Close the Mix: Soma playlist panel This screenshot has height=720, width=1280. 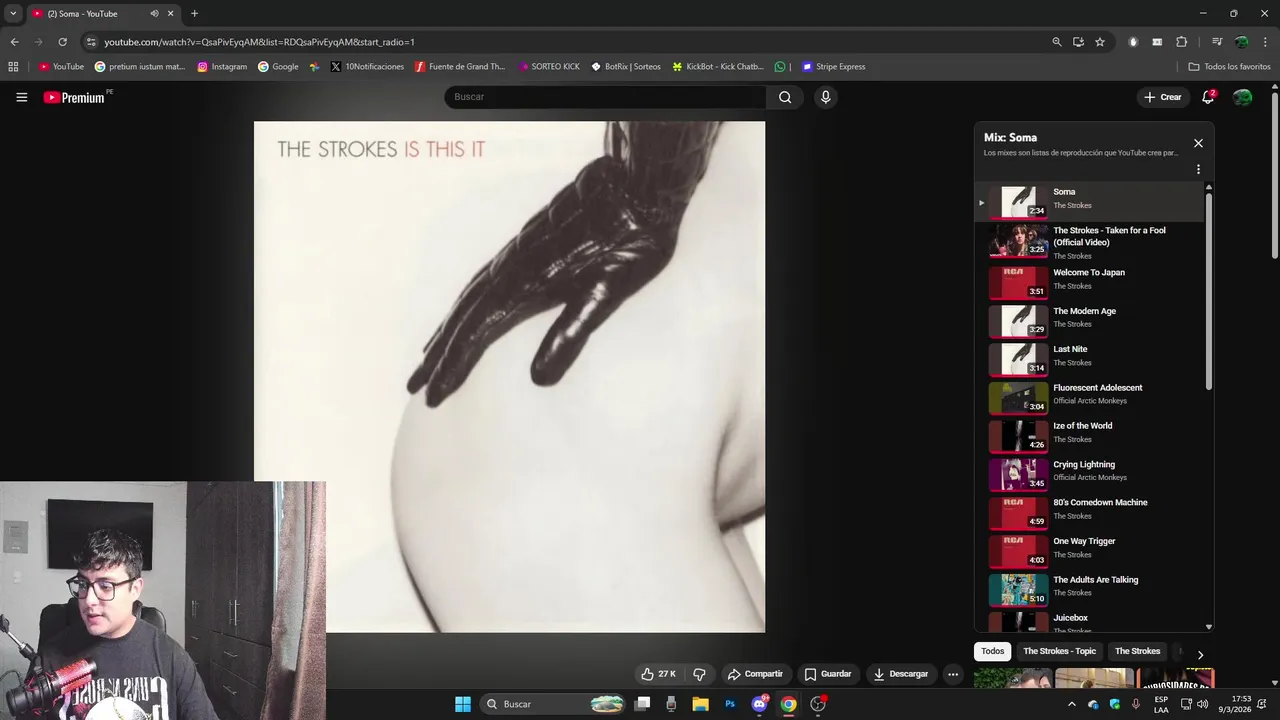(x=1198, y=143)
